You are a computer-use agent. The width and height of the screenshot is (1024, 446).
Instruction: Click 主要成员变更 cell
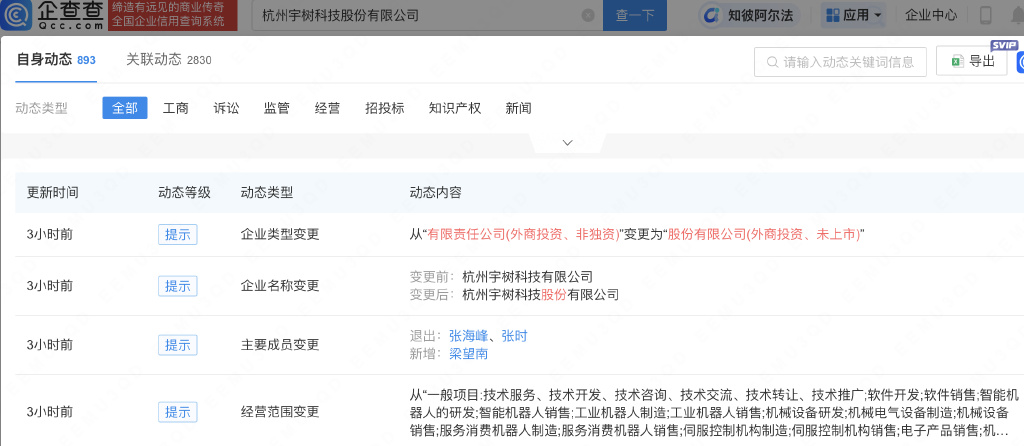coord(280,345)
